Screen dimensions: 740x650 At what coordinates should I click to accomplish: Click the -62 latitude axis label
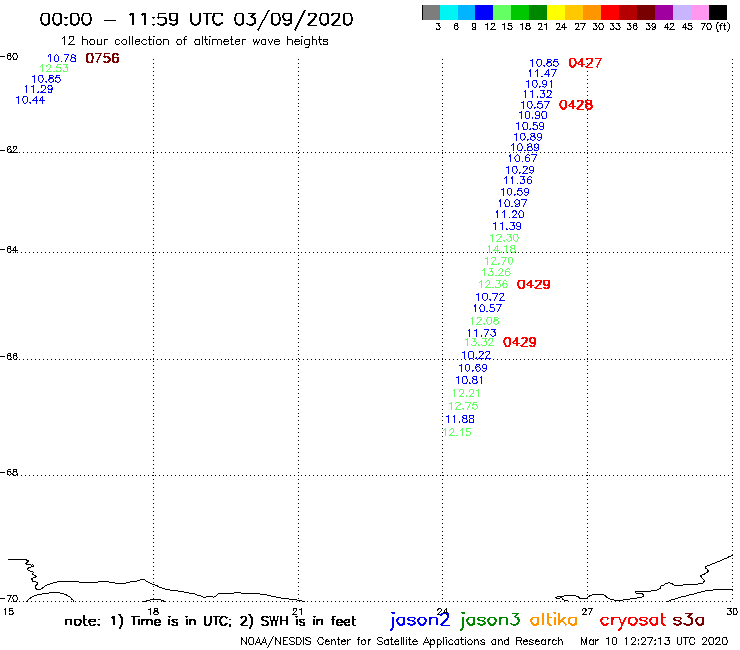pyautogui.click(x=9, y=150)
